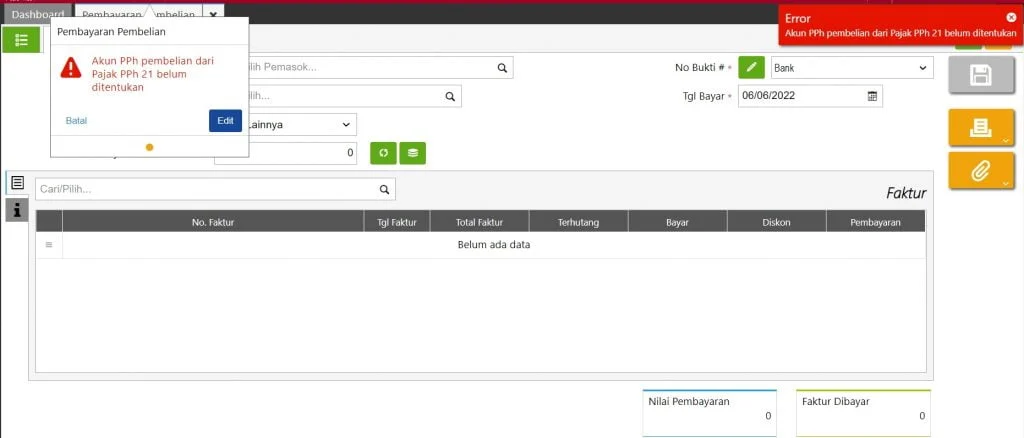The width and height of the screenshot is (1024, 438).
Task: Click the Tgl Bayar date input field
Action: click(x=800, y=96)
